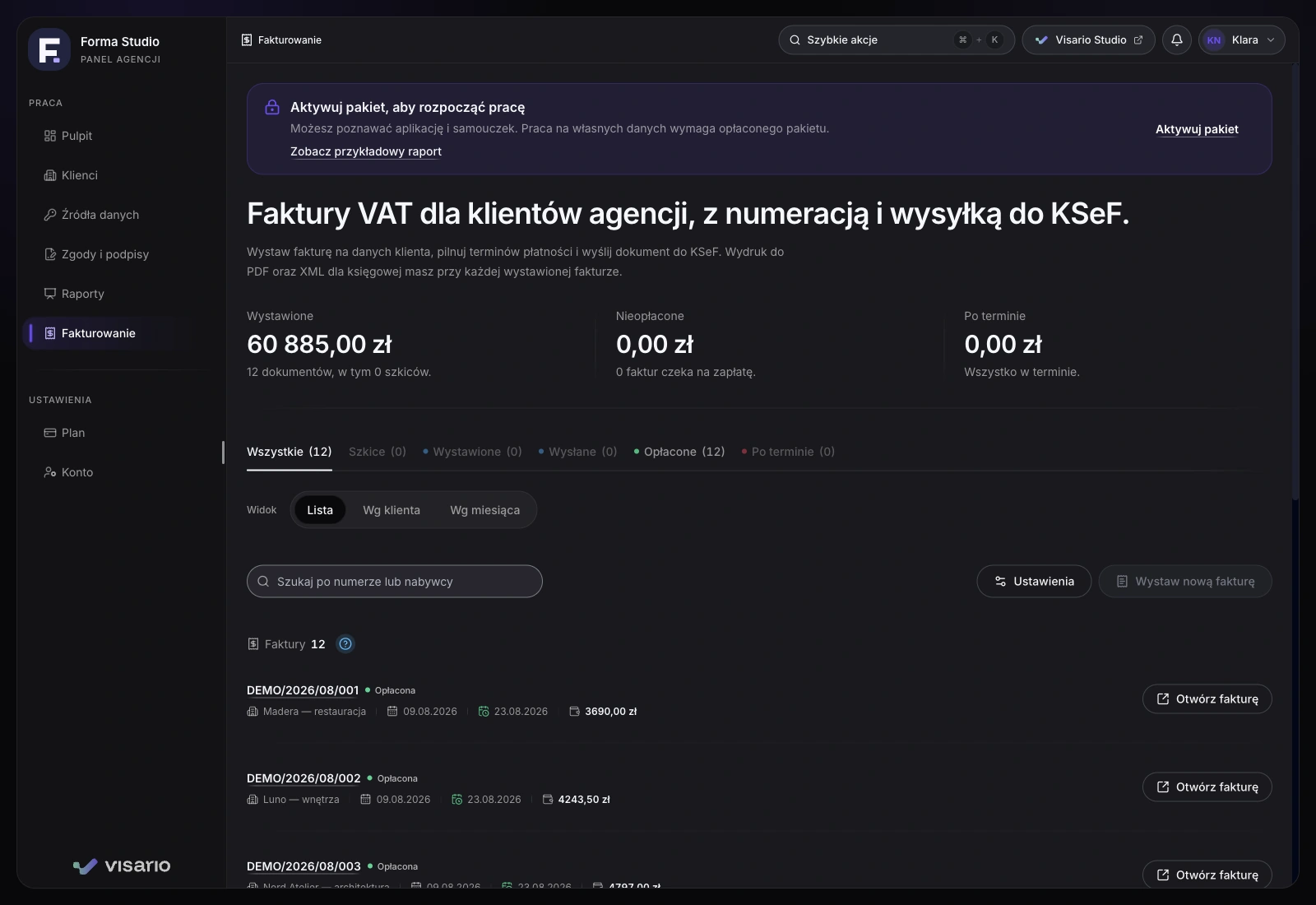Open invoice DEMO/2026/08/001 with Otwórz fakturę

coord(1207,698)
